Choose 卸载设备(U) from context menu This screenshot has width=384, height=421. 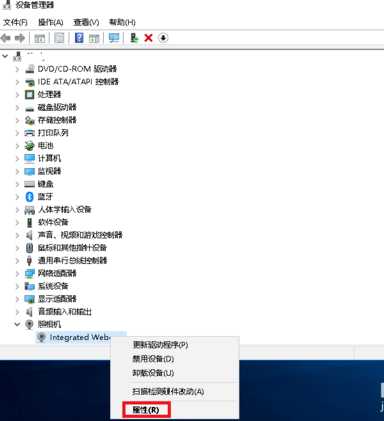click(x=153, y=373)
